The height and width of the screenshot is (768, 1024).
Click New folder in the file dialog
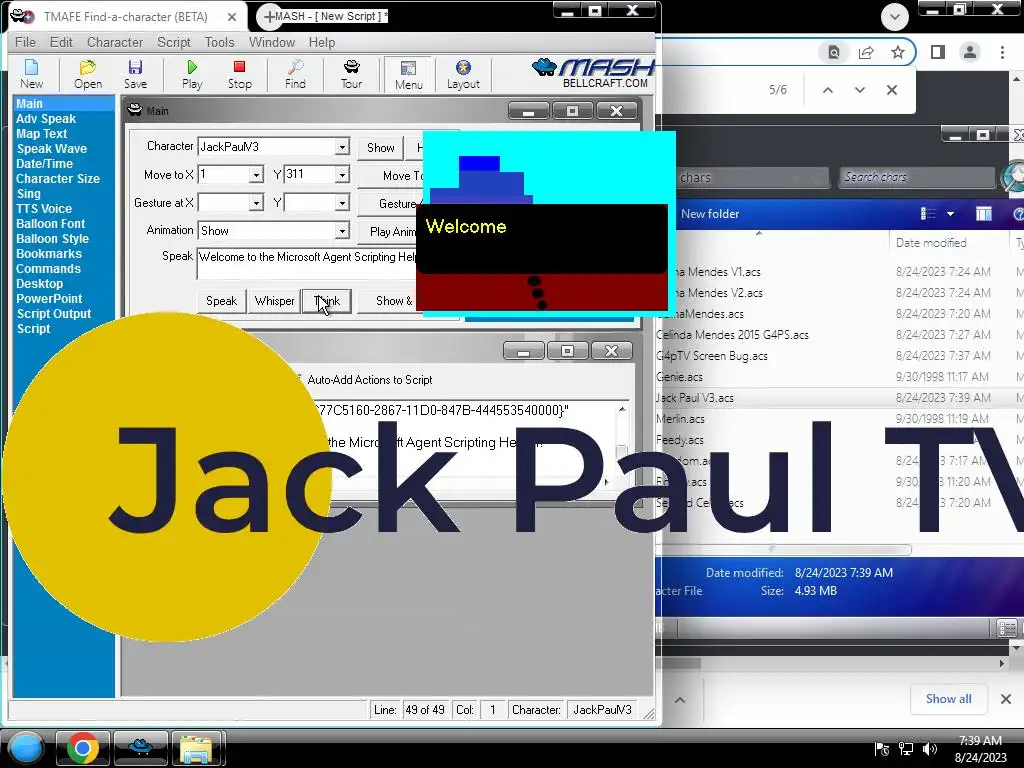click(x=710, y=214)
